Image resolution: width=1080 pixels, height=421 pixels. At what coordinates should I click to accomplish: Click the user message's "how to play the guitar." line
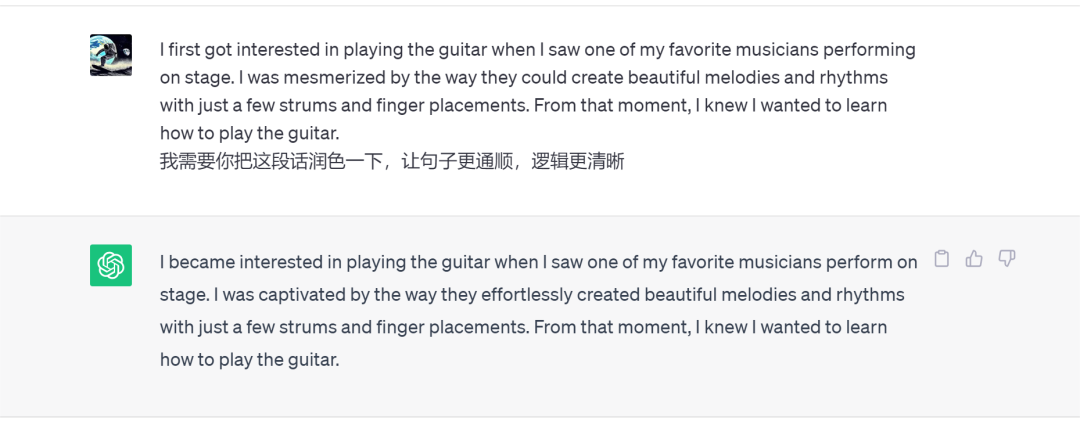coord(250,133)
